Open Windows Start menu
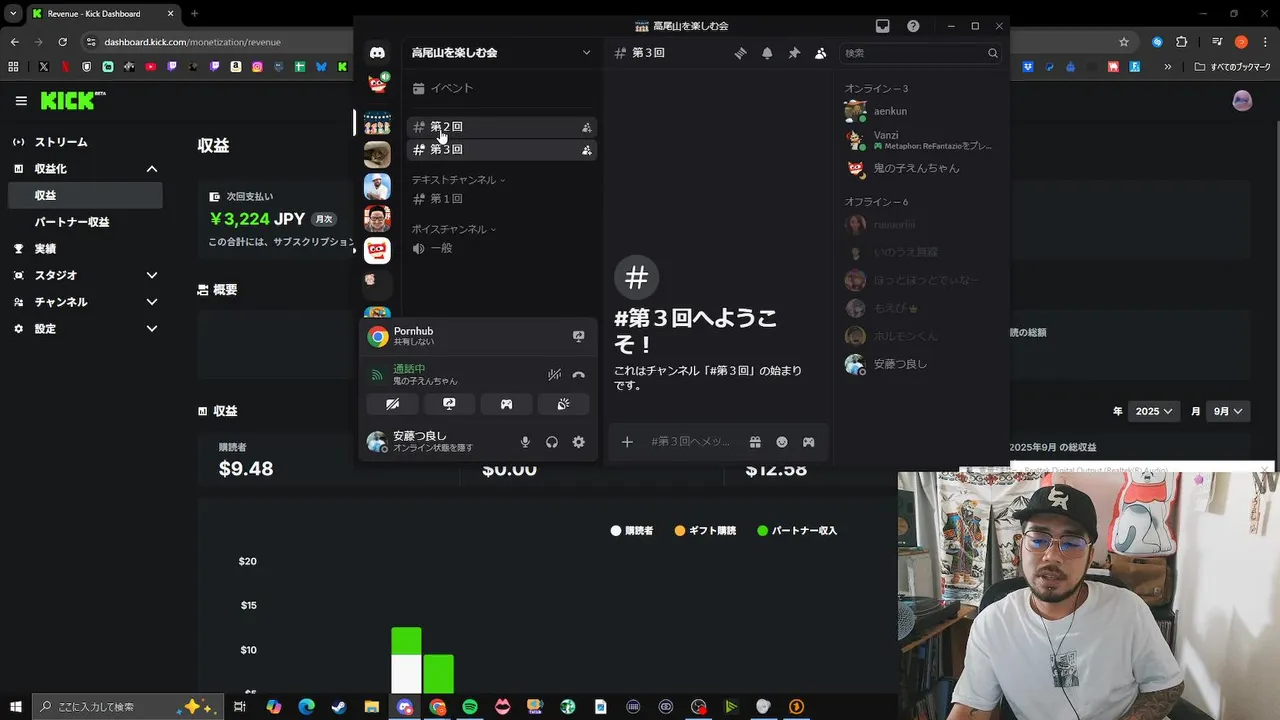The width and height of the screenshot is (1280, 720). [16, 707]
